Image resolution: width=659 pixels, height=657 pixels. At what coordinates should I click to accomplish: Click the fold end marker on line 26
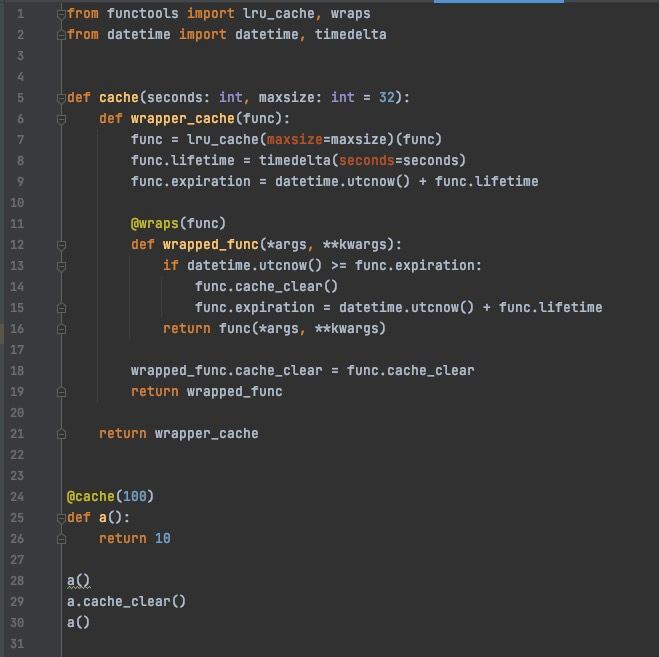(x=61, y=539)
